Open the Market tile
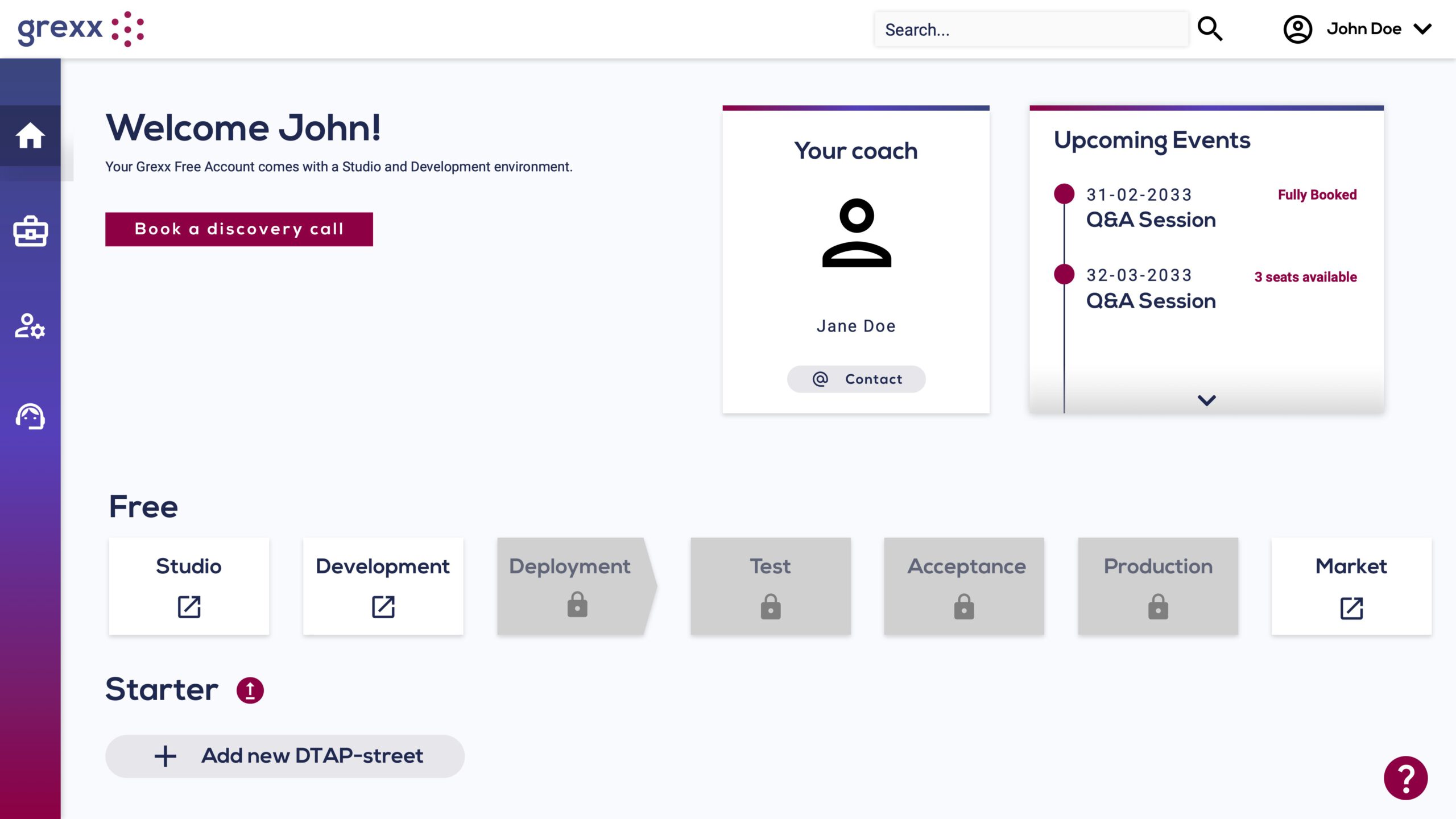This screenshot has height=819, width=1456. 1351,586
